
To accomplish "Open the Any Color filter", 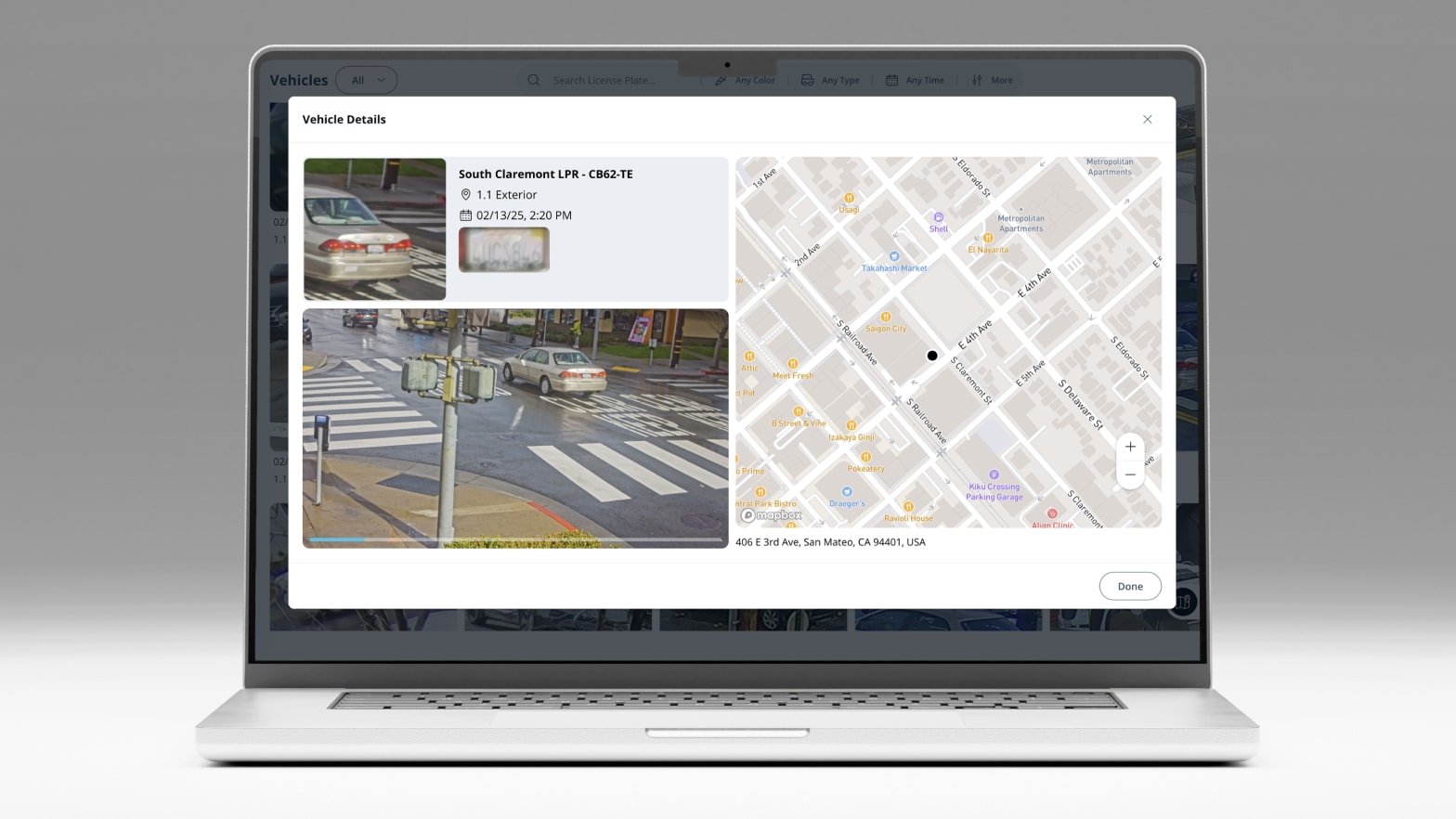I will [x=745, y=80].
